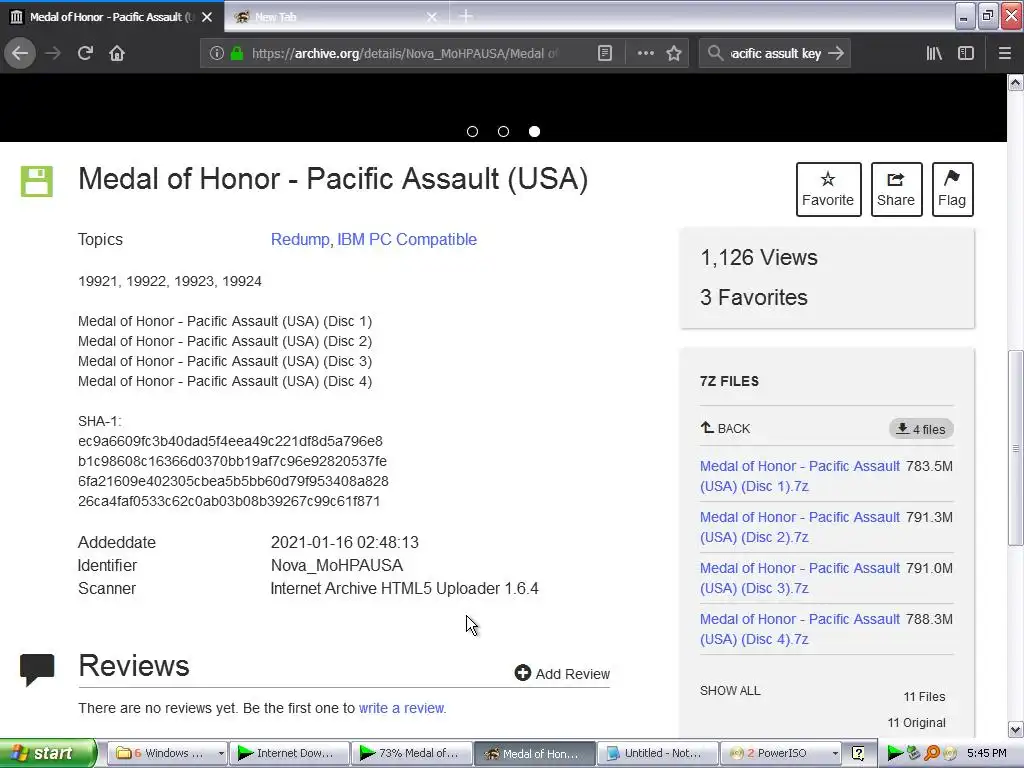Click the orange magnifier tray icon
Image resolution: width=1024 pixels, height=768 pixels.
tap(932, 753)
